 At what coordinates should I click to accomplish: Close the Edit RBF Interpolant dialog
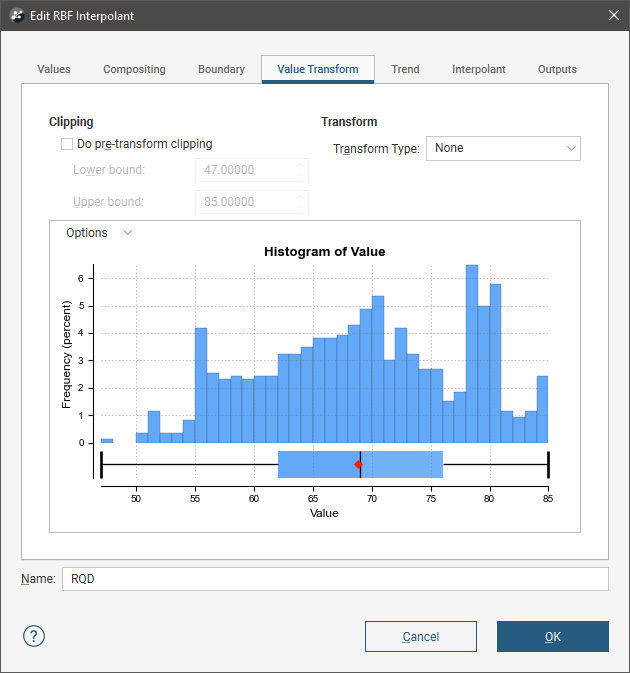612,15
